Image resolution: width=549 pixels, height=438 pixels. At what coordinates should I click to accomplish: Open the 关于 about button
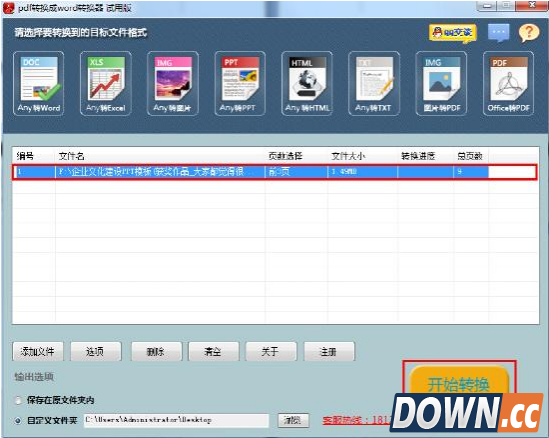tap(271, 351)
